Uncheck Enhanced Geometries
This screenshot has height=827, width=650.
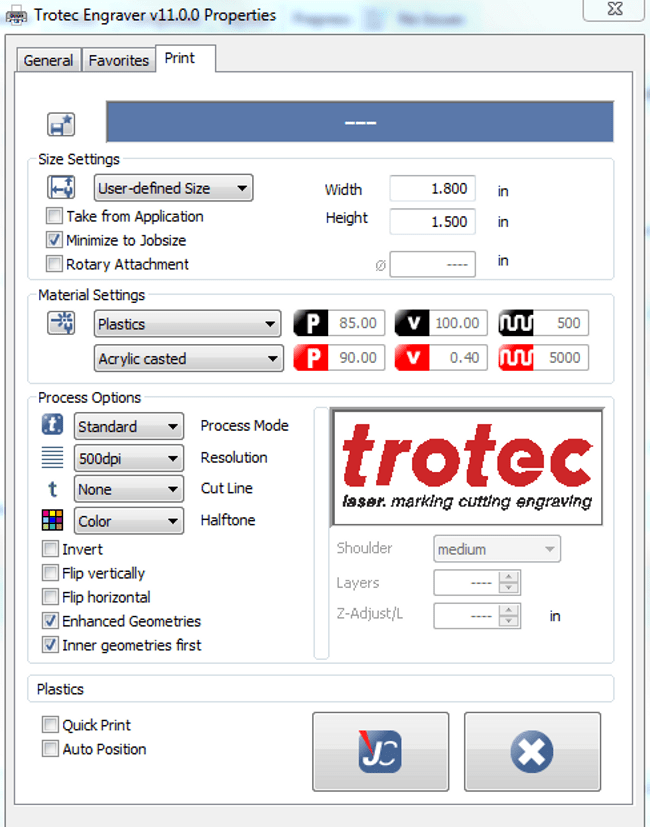pos(50,621)
